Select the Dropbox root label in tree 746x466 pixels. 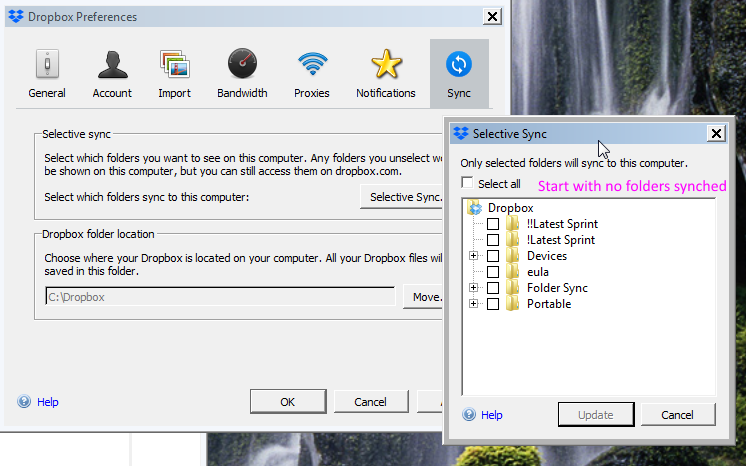click(x=510, y=208)
